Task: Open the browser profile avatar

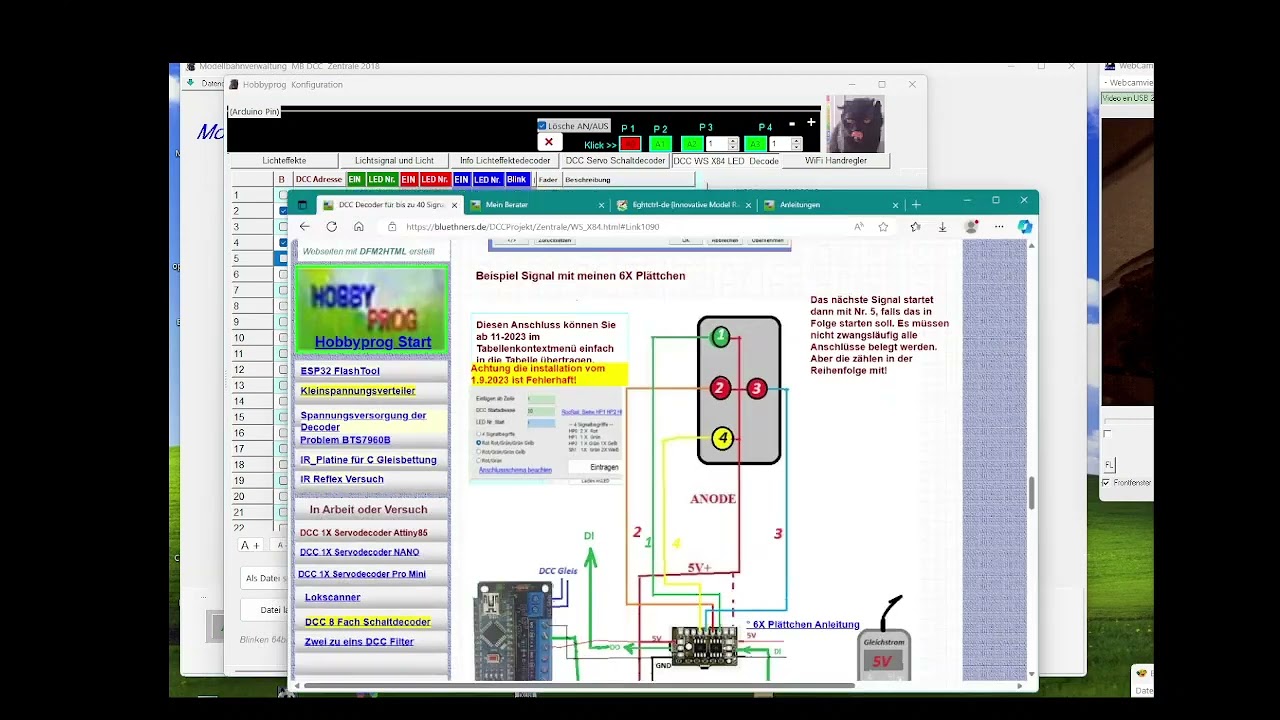Action: point(970,227)
